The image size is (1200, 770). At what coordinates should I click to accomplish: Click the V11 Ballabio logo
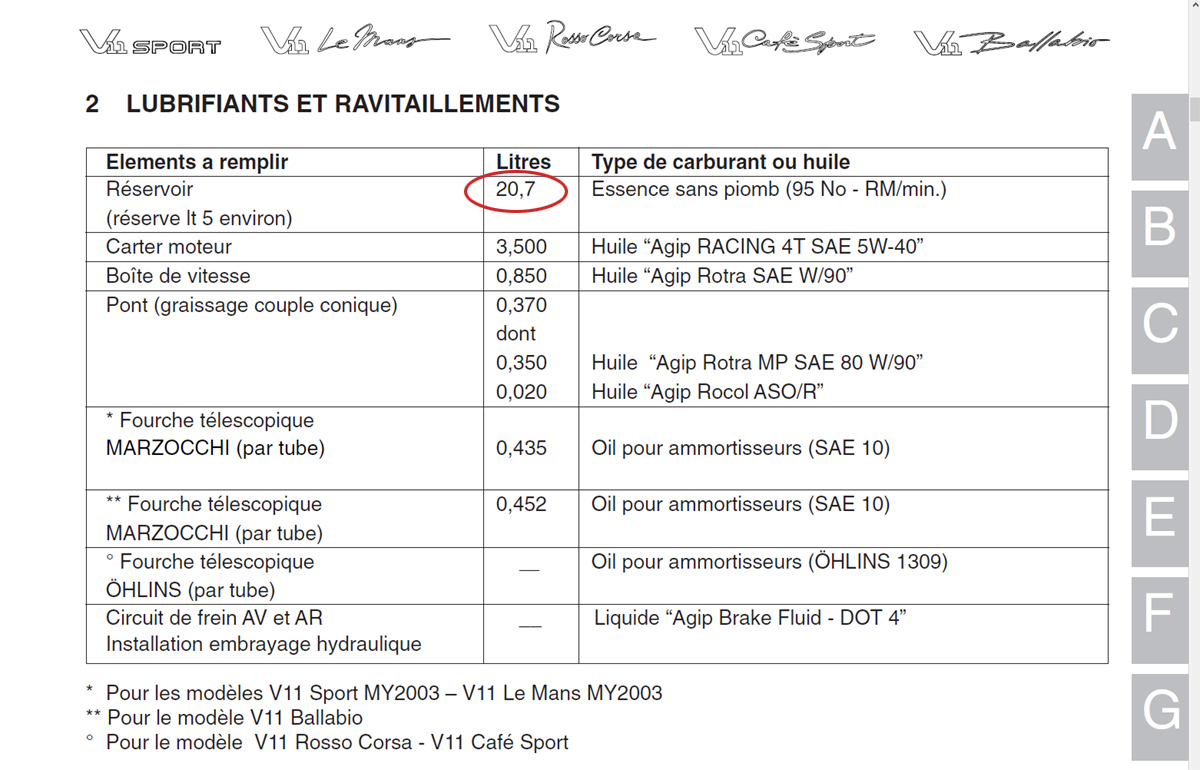(1011, 42)
